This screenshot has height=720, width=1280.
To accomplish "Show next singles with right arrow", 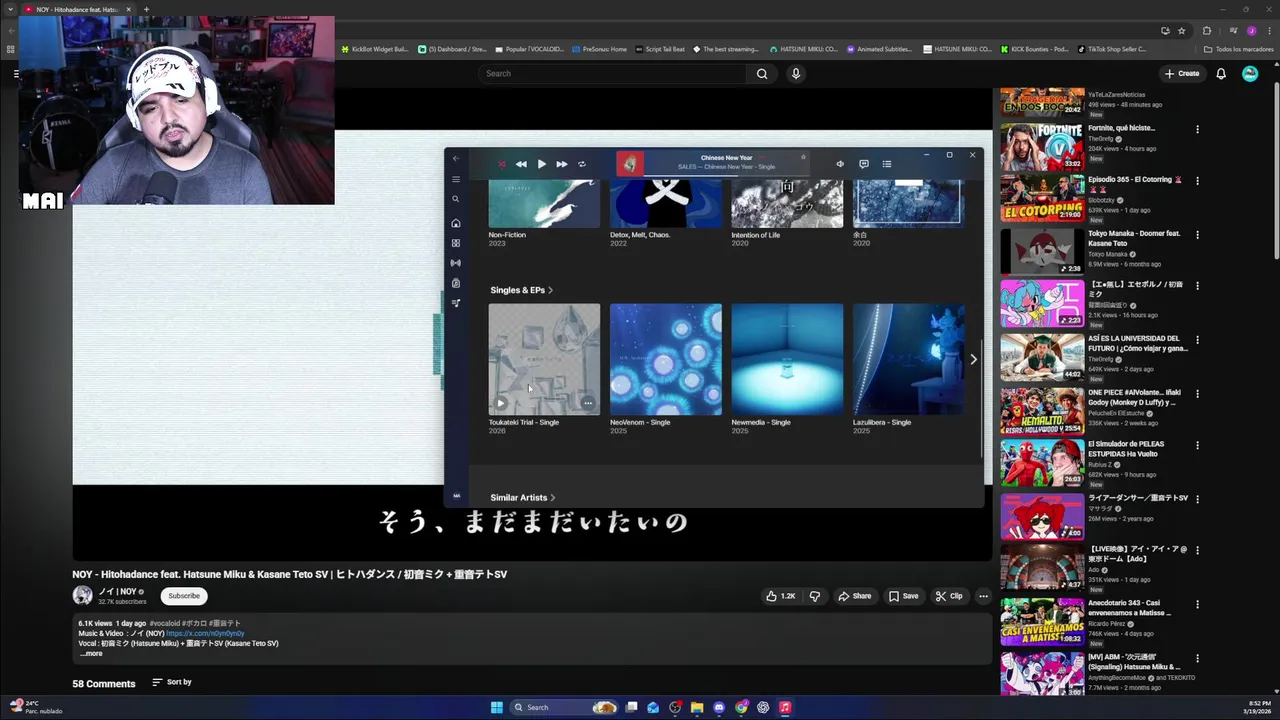I will (973, 359).
